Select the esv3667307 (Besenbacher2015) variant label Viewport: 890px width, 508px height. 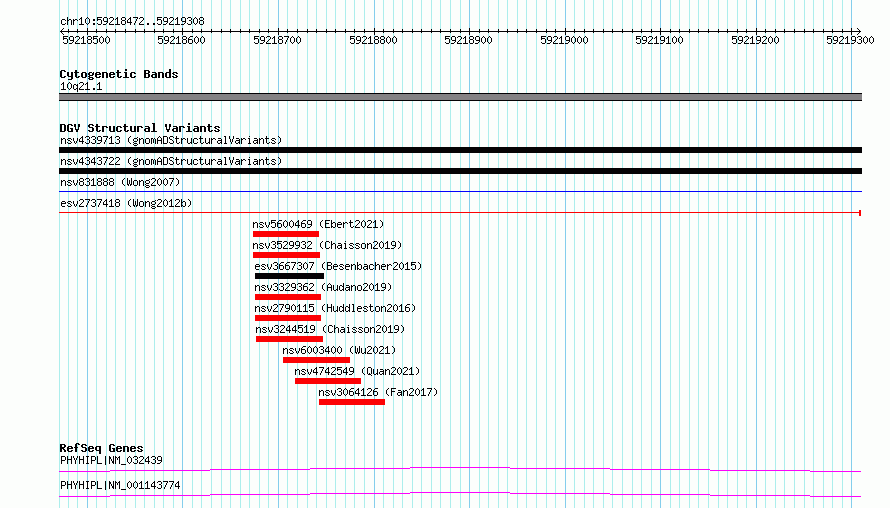(x=338, y=266)
